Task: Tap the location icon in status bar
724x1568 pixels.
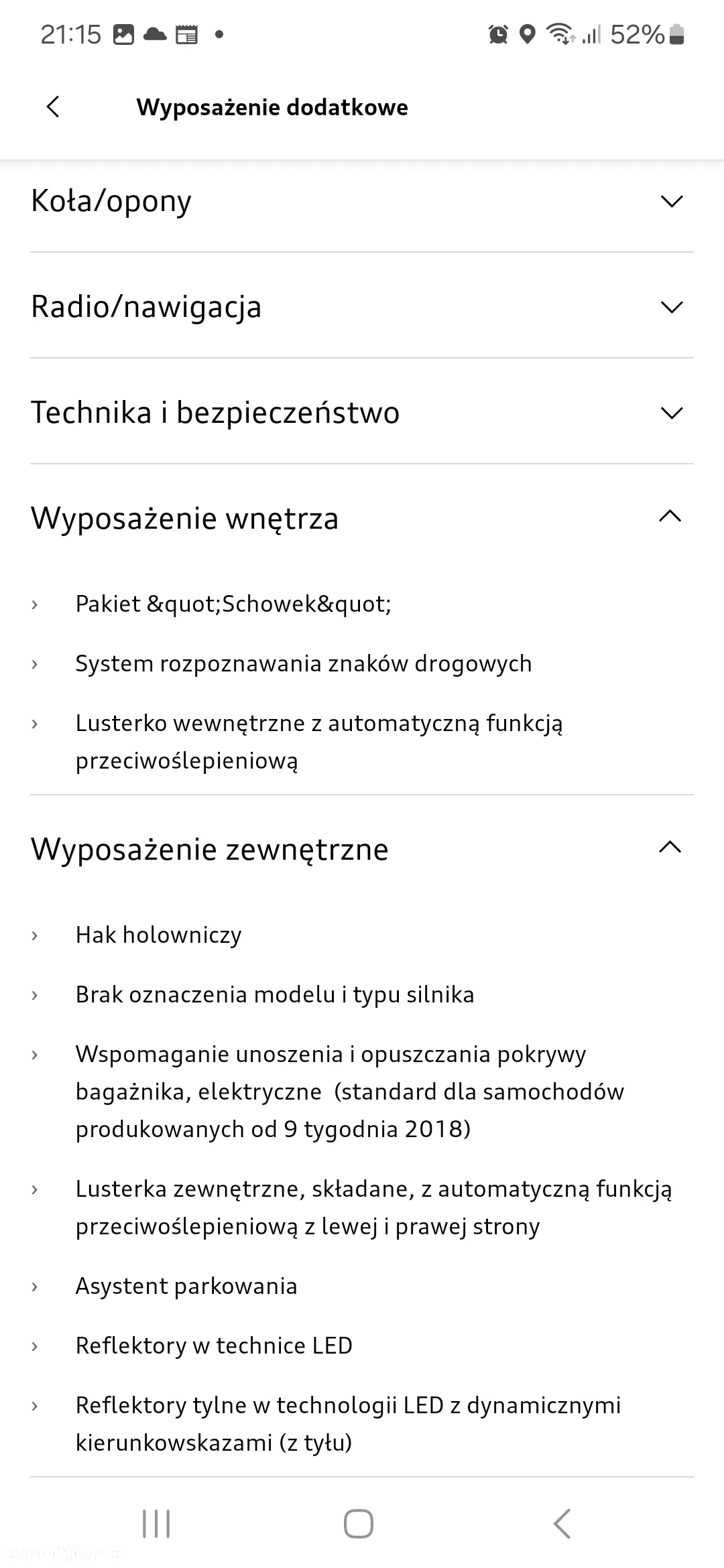Action: [x=528, y=34]
